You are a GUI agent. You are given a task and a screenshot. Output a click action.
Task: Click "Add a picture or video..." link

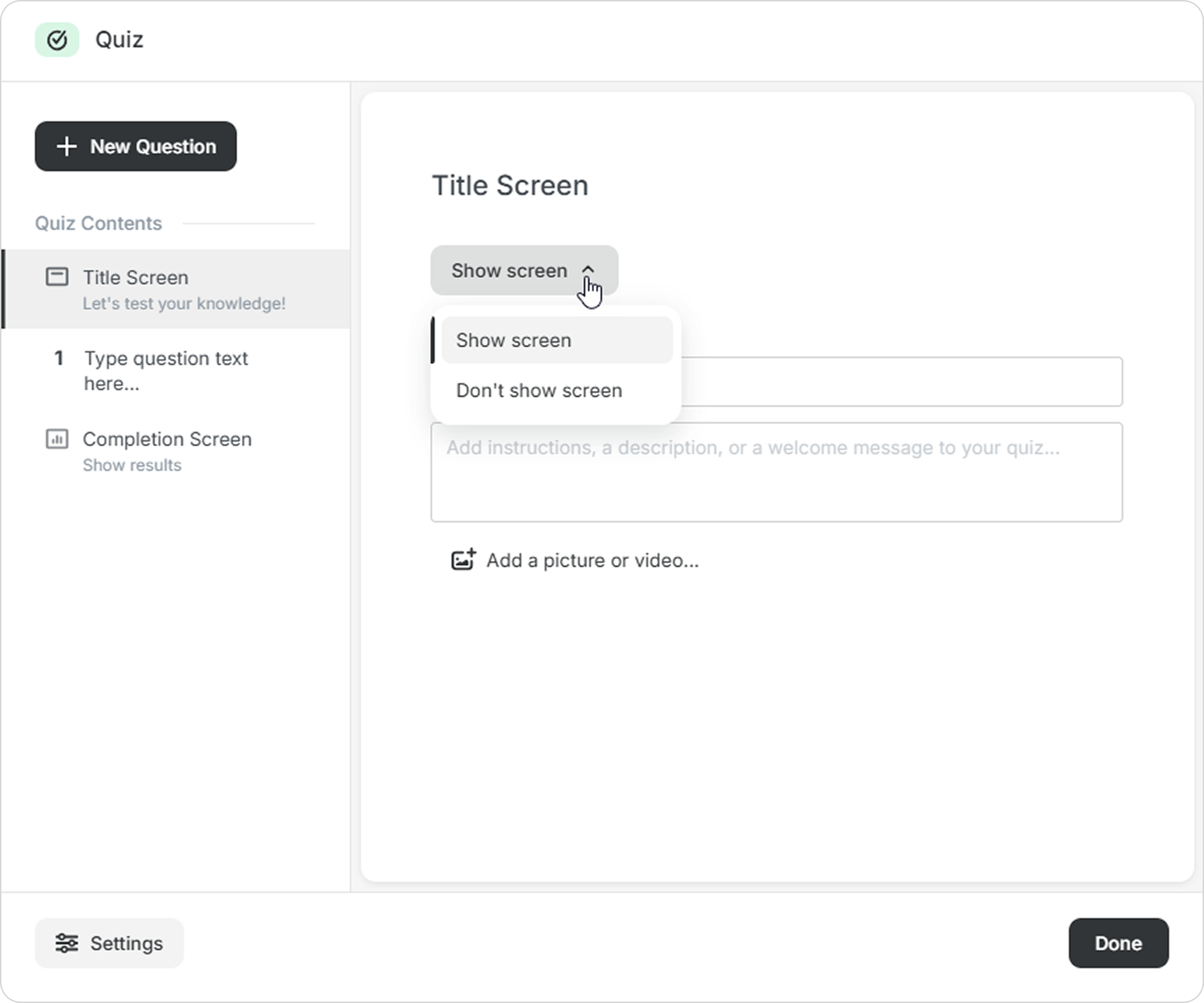coord(592,560)
